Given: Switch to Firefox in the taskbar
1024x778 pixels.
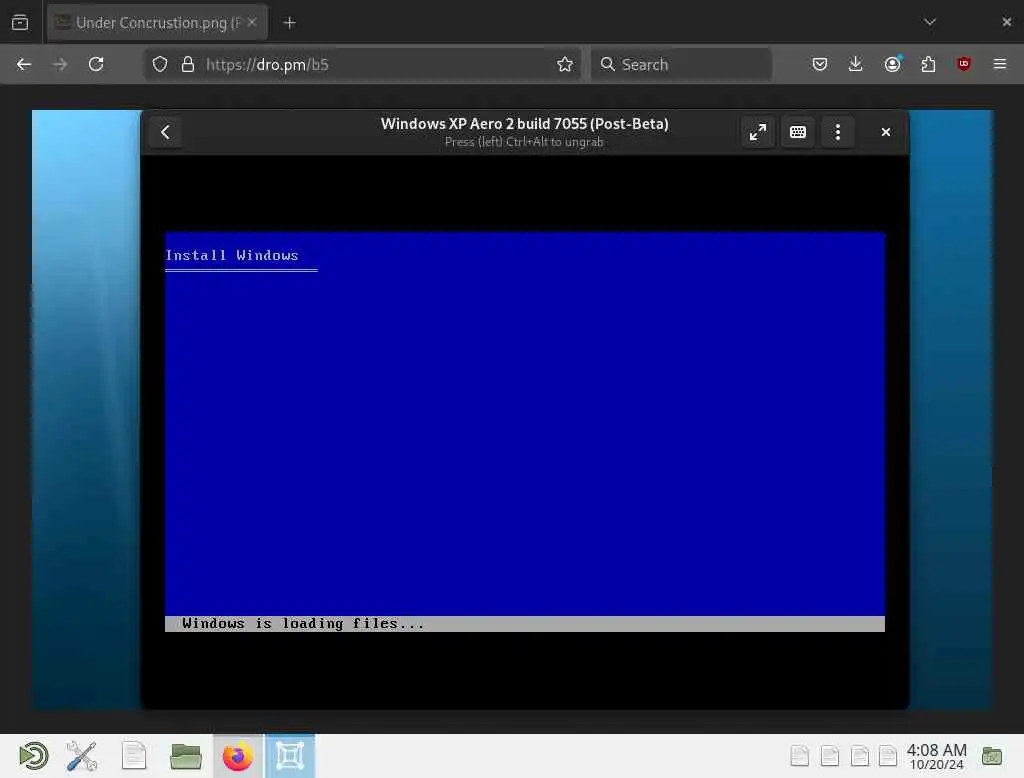Looking at the screenshot, I should tap(238, 756).
